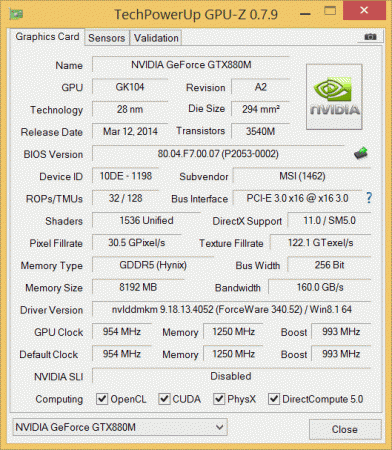Click the NVIDIA logo image
The height and width of the screenshot is (450, 392).
(x=334, y=97)
